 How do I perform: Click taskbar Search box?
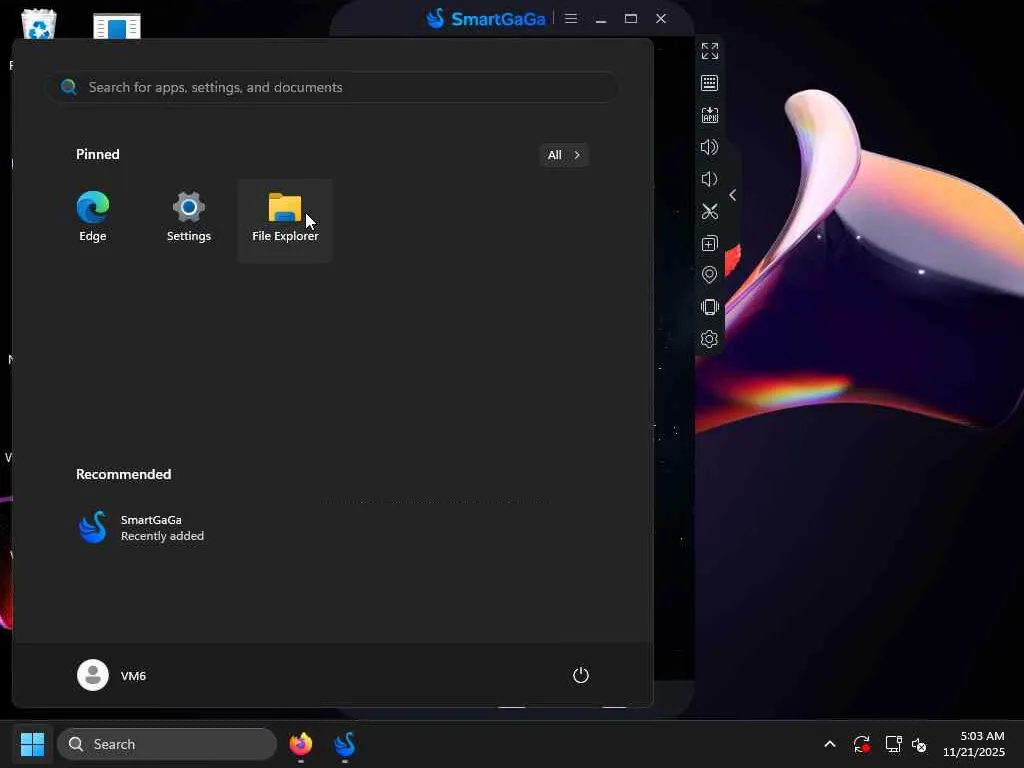click(167, 744)
